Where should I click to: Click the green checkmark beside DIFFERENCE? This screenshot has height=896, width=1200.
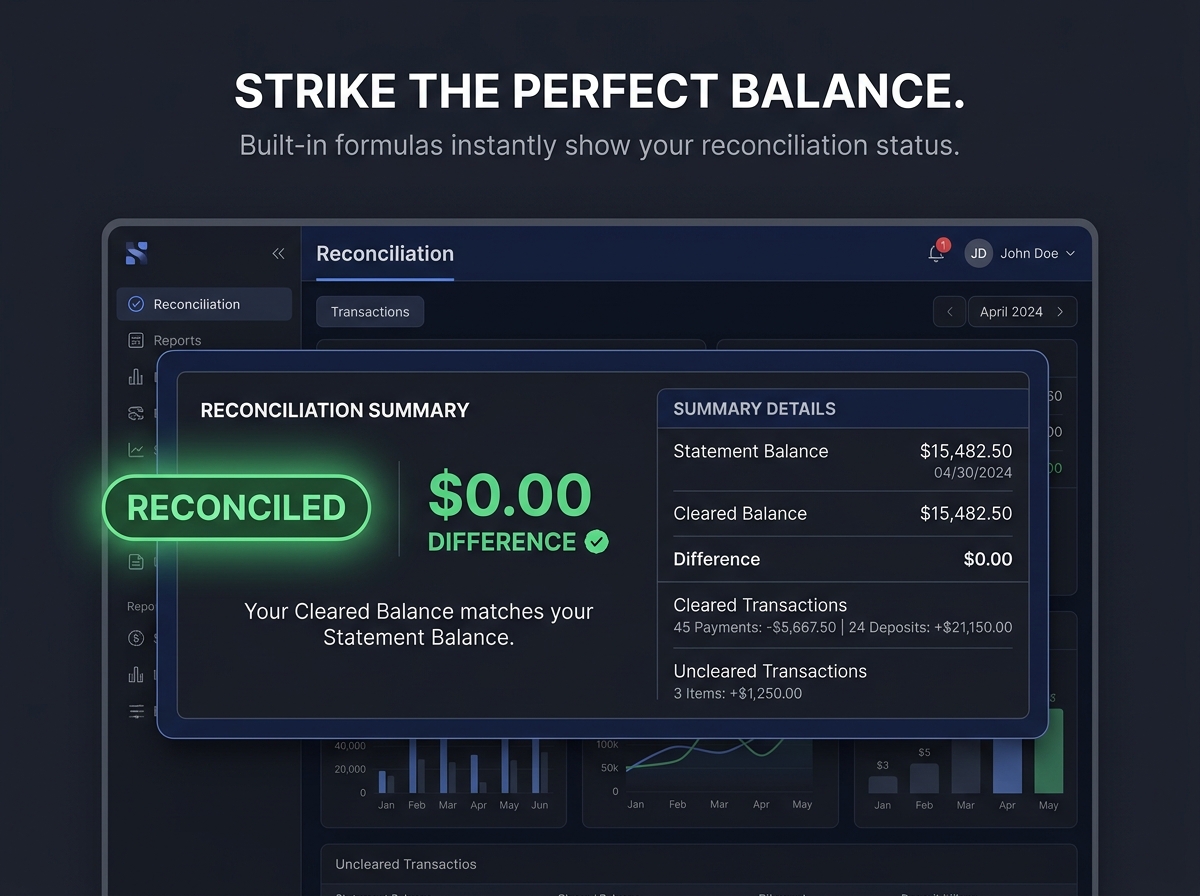597,542
